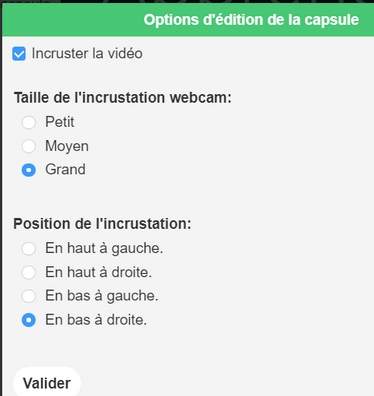
Task: Click the 'Petit' size label text
Action: point(60,122)
